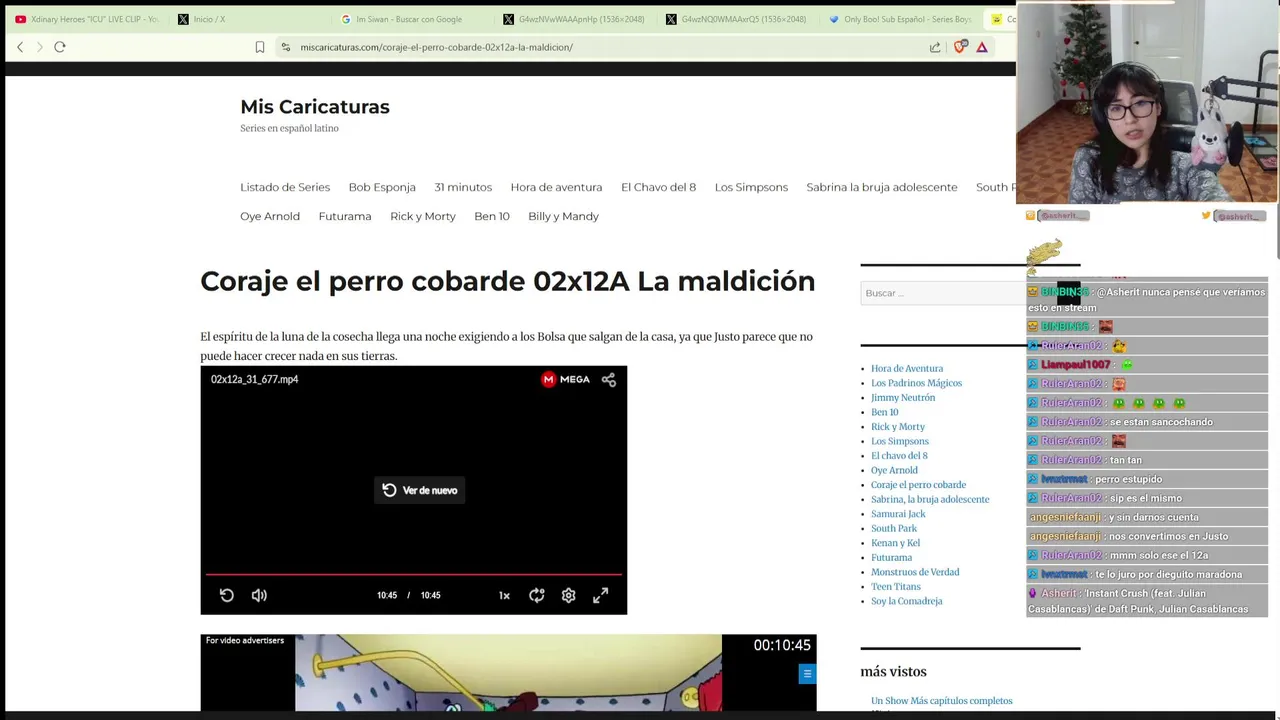Open Futurama in the top navigation menu
Viewport: 1280px width, 720px height.
pyautogui.click(x=345, y=216)
